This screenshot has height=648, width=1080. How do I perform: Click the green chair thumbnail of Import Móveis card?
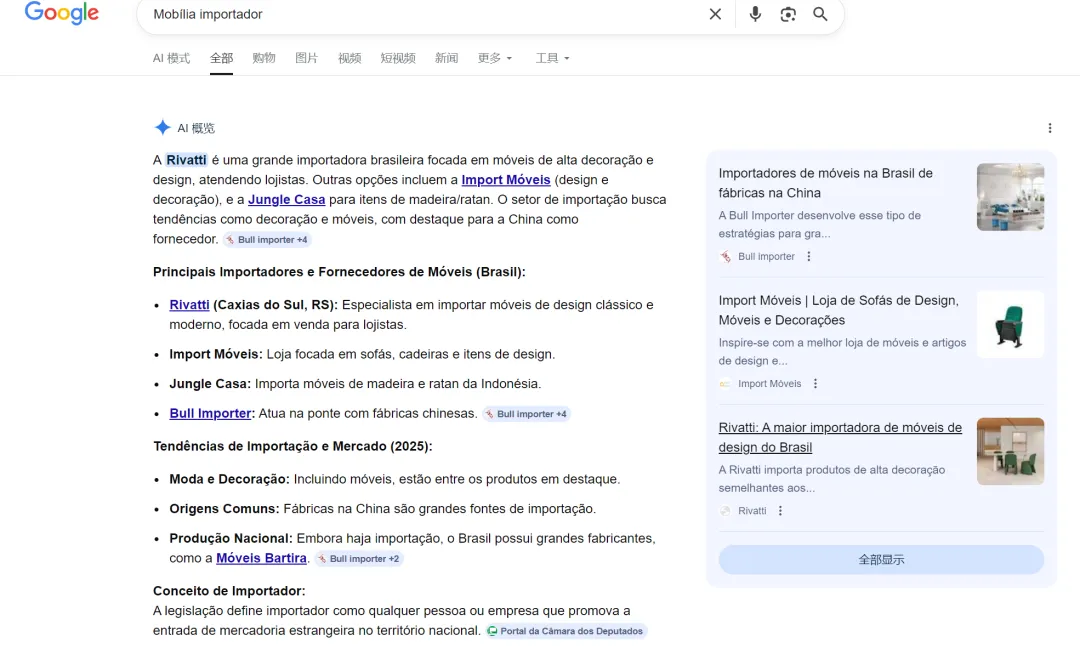point(1010,324)
